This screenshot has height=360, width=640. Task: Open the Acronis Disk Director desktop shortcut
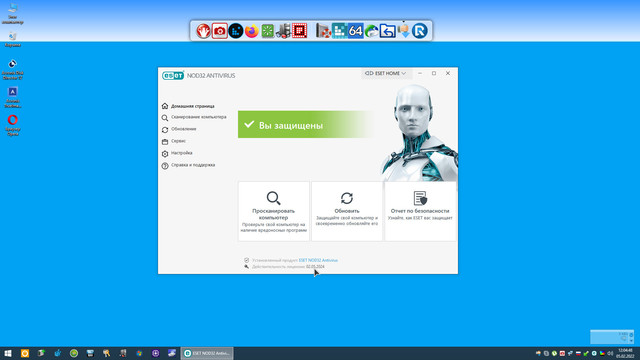pos(13,69)
